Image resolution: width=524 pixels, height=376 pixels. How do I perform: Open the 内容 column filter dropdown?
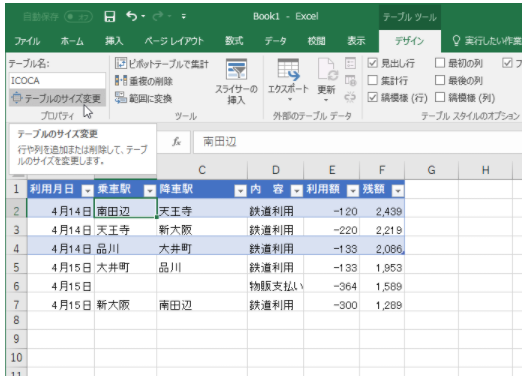[x=296, y=191]
